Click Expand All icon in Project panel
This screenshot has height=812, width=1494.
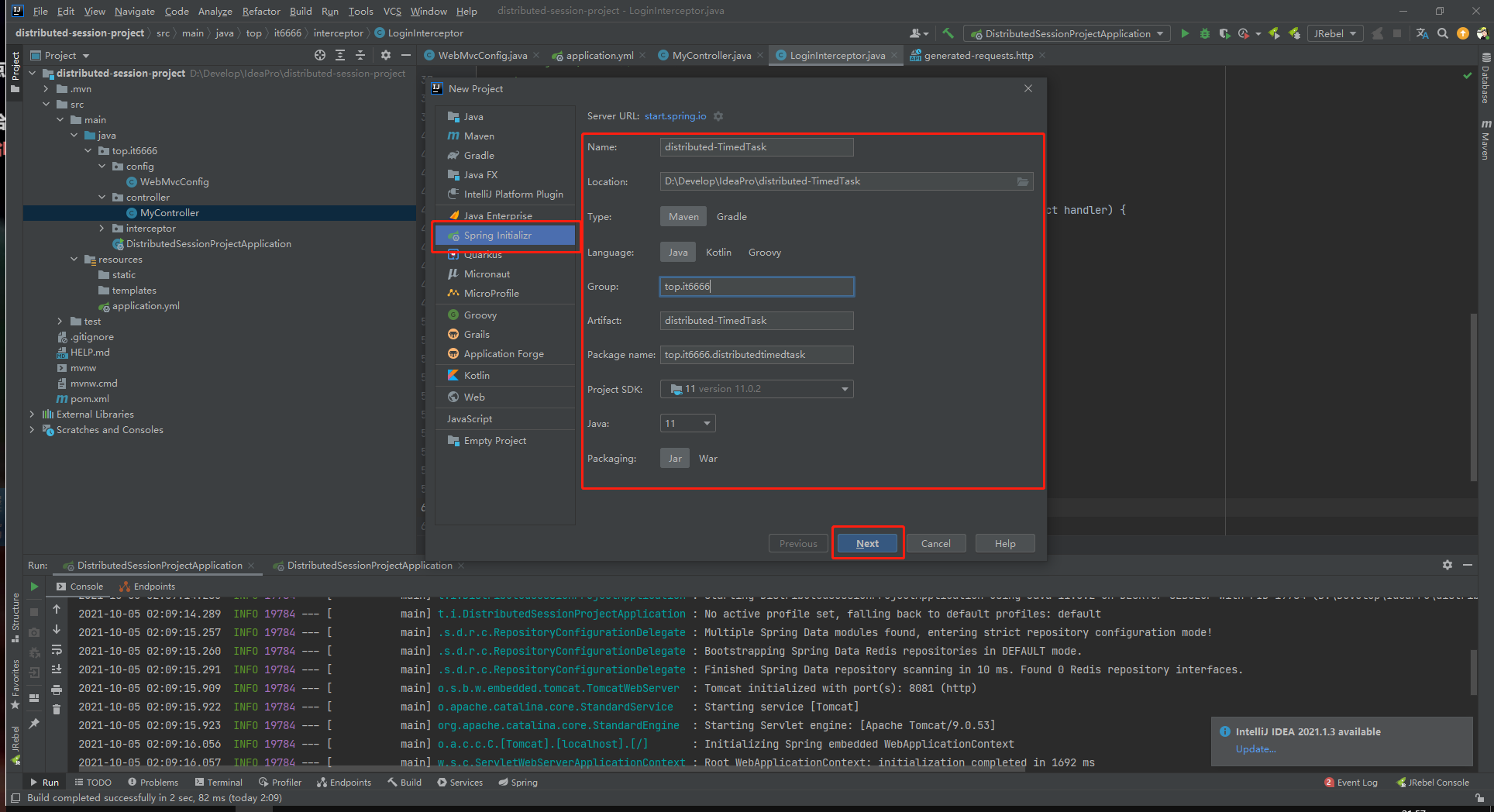(x=340, y=55)
